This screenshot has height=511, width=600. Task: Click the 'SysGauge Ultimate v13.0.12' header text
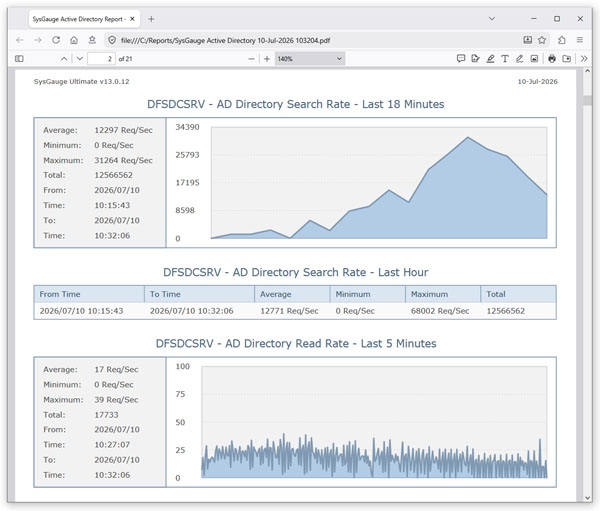[x=82, y=82]
